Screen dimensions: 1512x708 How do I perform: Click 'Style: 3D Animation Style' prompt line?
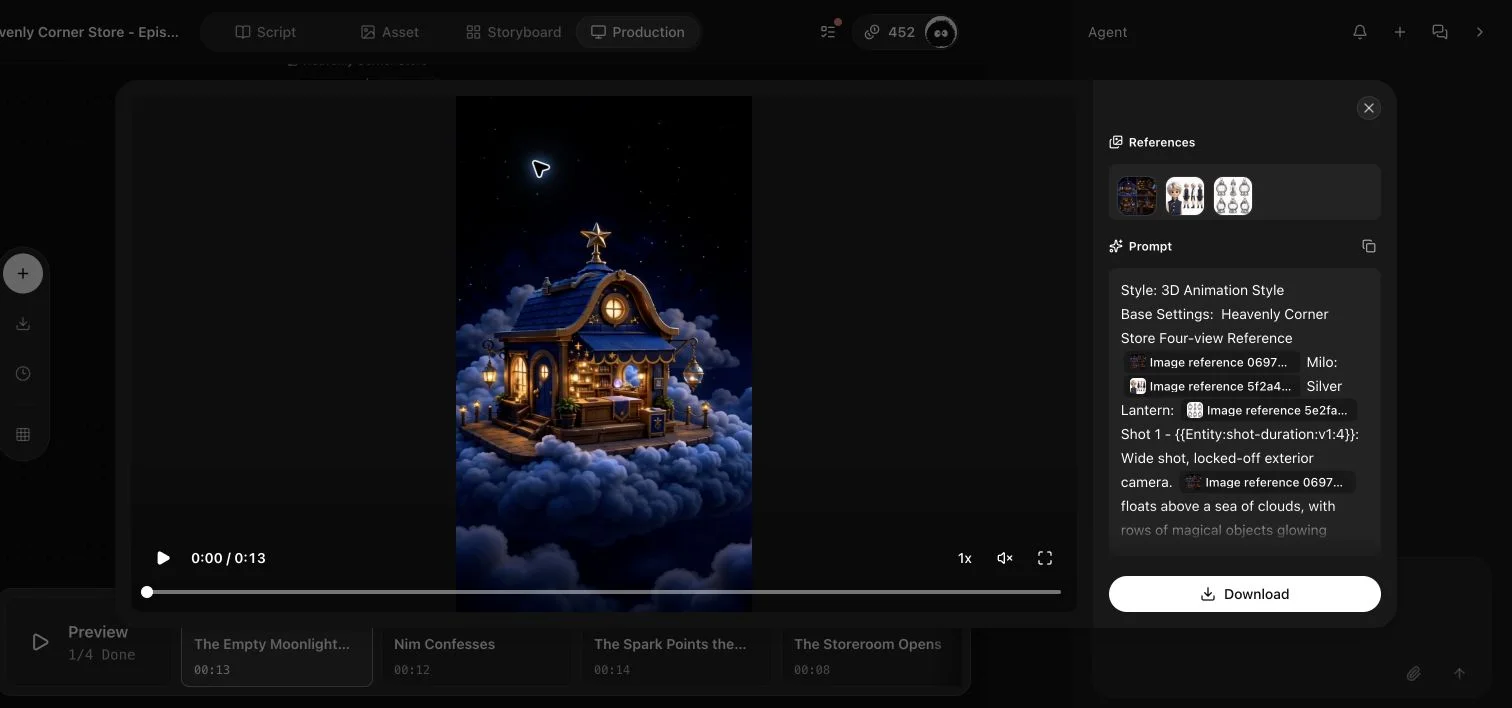[1202, 290]
